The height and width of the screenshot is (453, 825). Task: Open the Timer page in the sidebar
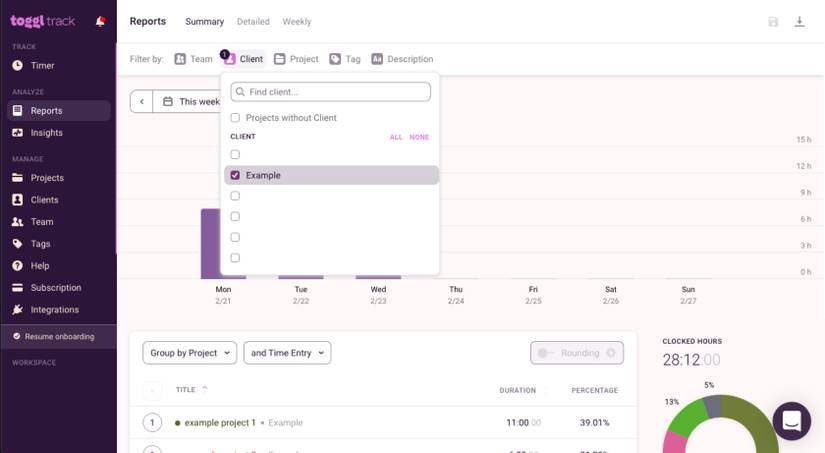(42, 66)
